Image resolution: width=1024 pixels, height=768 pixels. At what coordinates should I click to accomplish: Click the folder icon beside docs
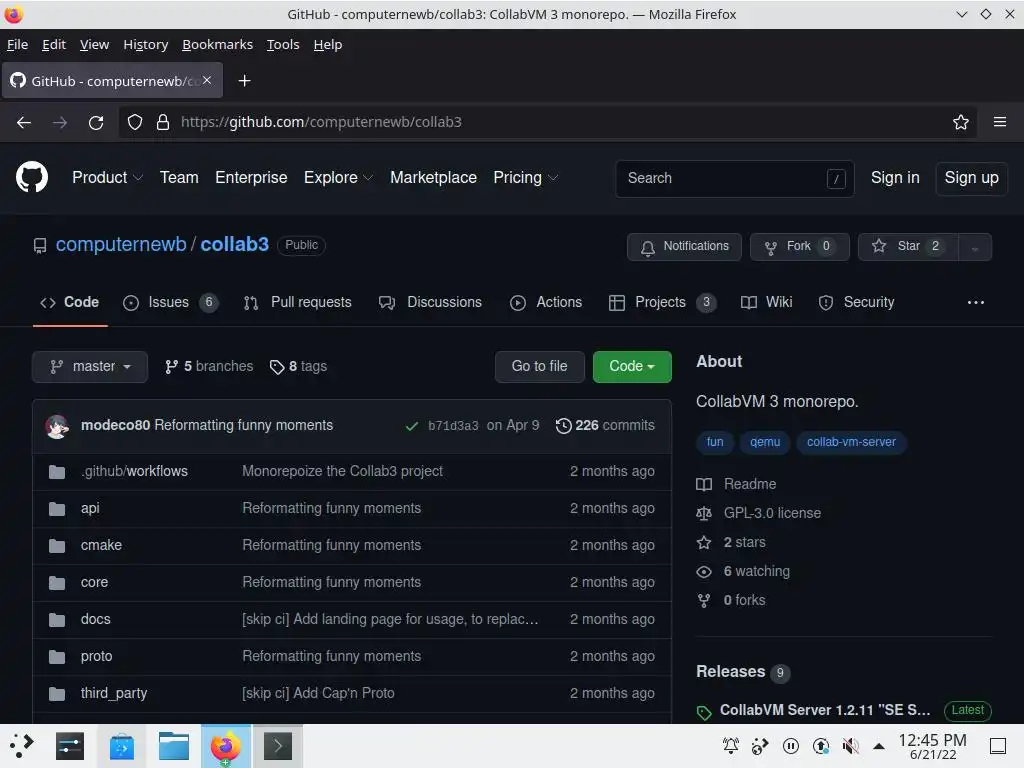(x=57, y=620)
